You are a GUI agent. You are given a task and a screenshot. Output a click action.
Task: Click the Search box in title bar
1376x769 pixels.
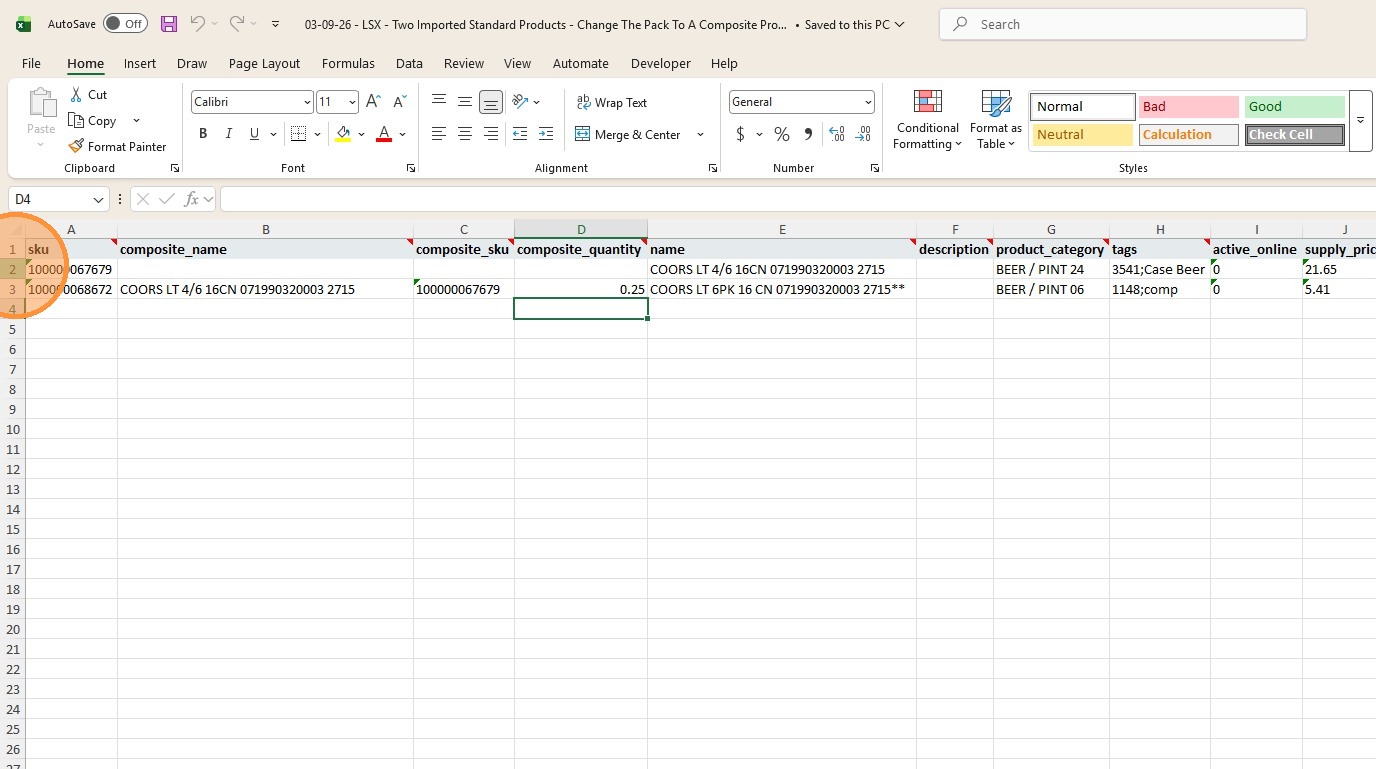[1123, 24]
